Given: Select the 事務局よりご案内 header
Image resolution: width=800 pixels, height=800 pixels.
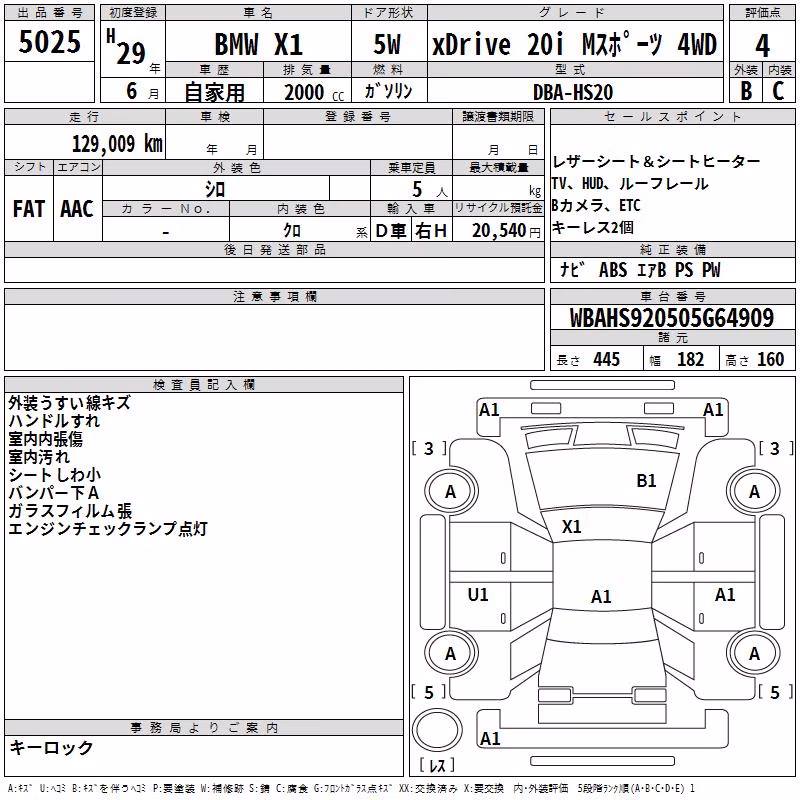Looking at the screenshot, I should pos(204,728).
